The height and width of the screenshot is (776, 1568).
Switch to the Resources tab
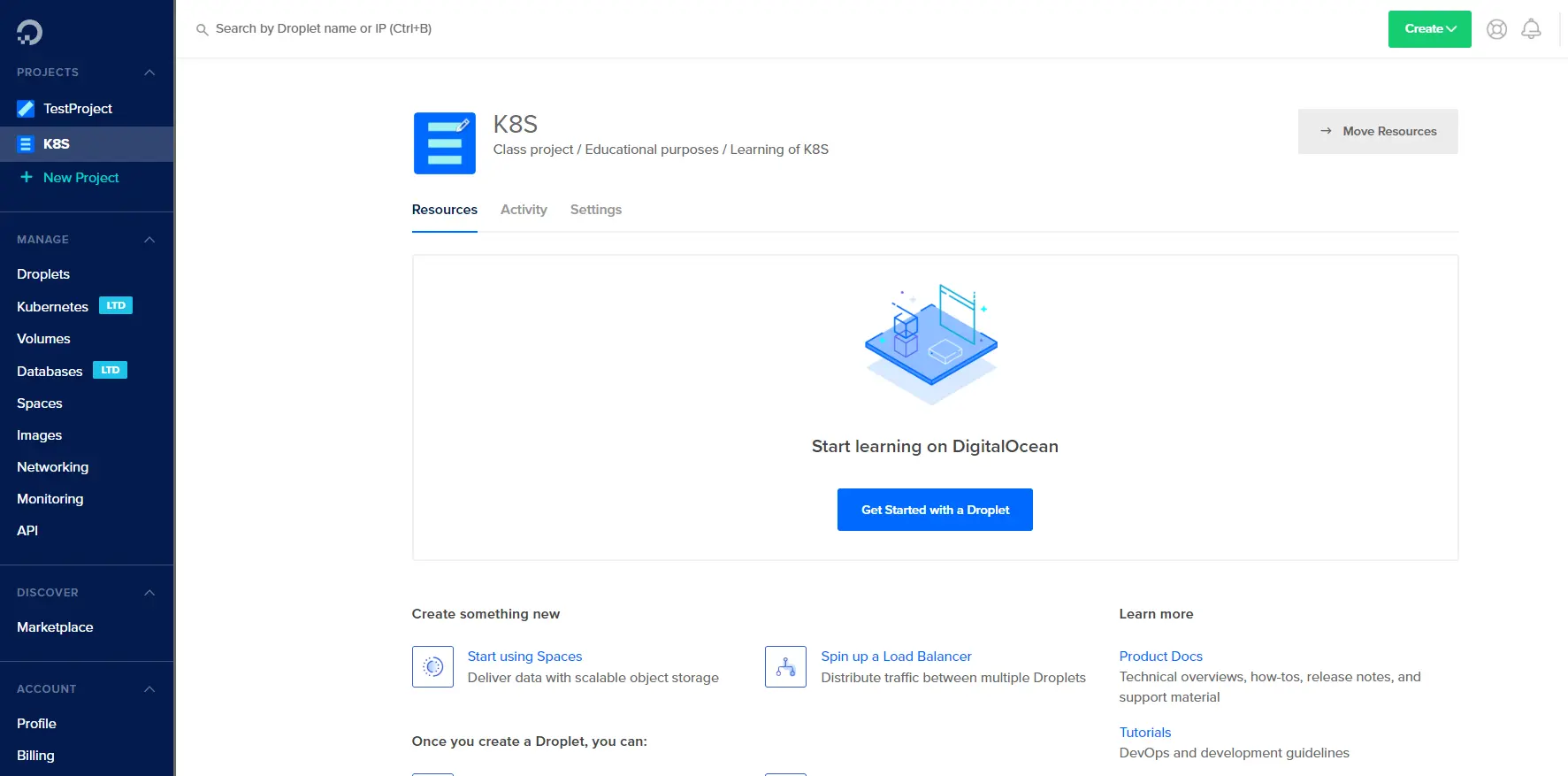[445, 210]
